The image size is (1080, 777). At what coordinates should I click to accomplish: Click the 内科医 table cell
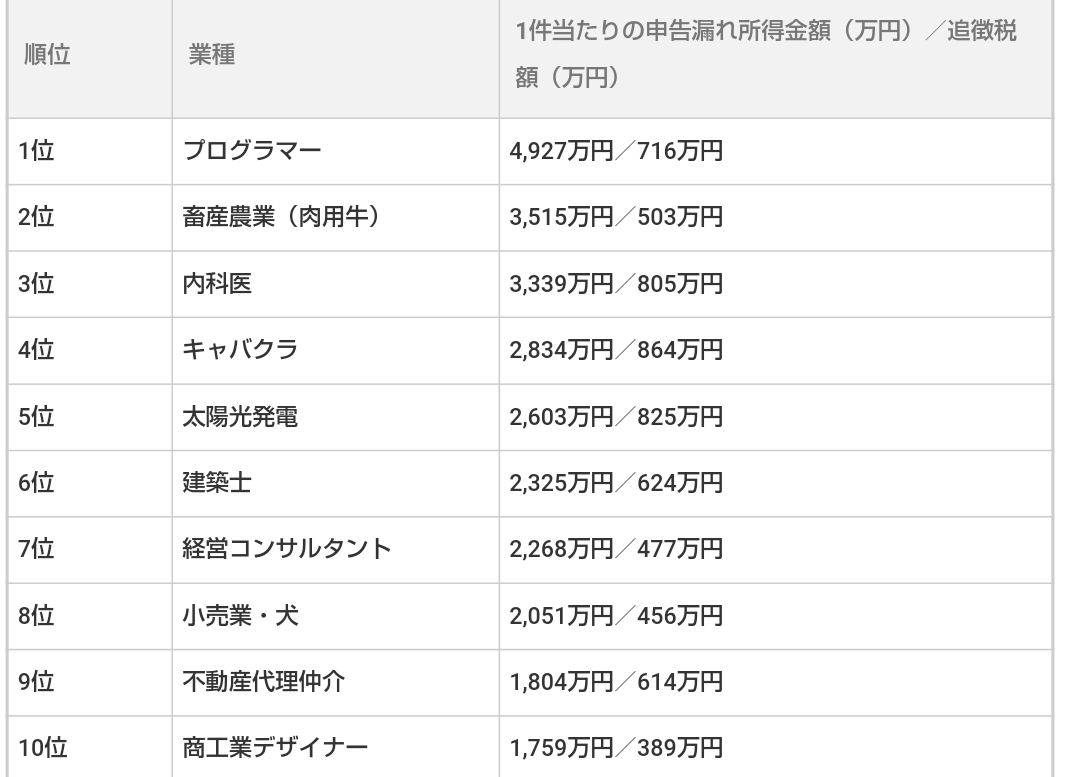[x=217, y=284]
